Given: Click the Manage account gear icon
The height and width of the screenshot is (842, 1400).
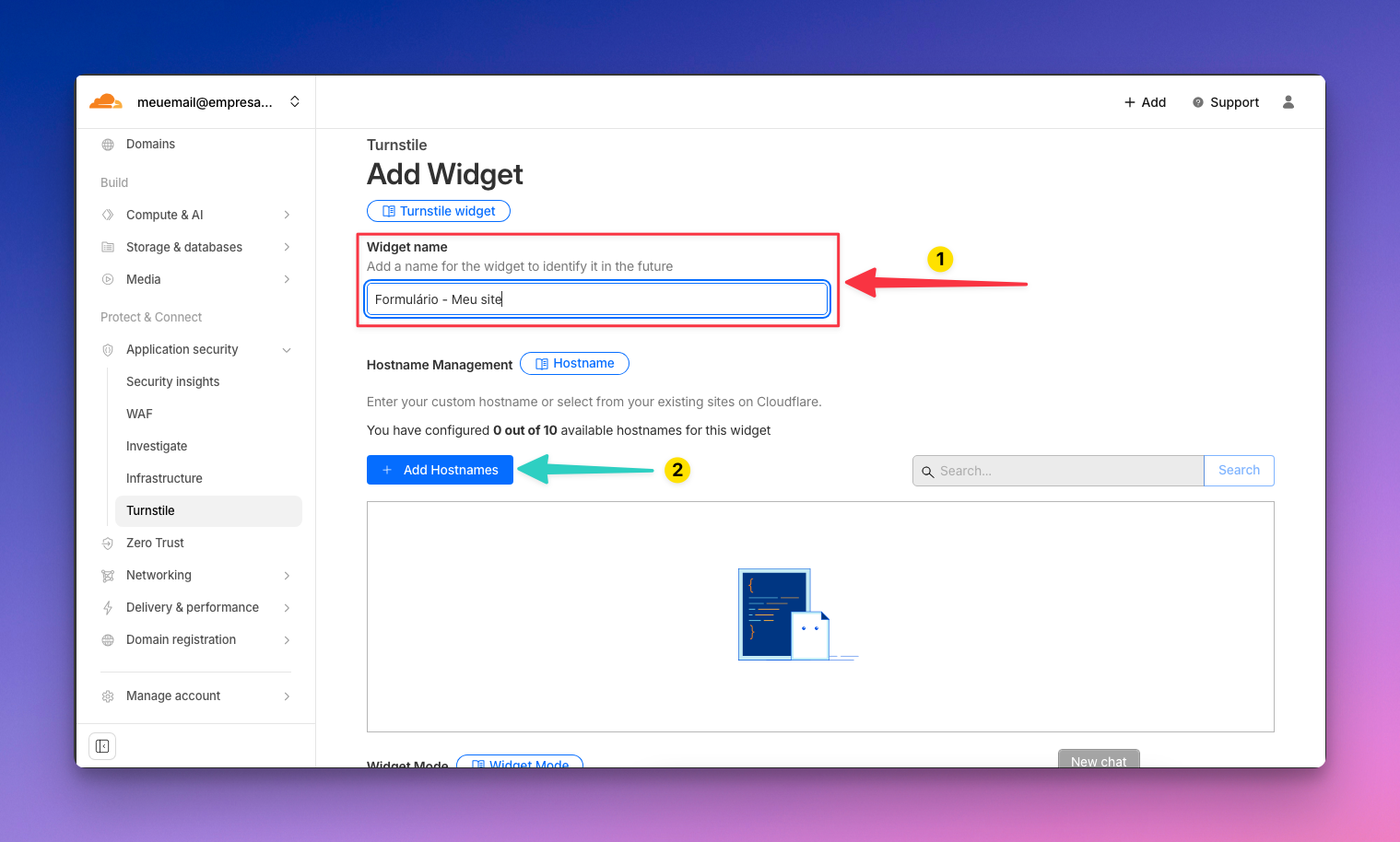Looking at the screenshot, I should (x=108, y=696).
